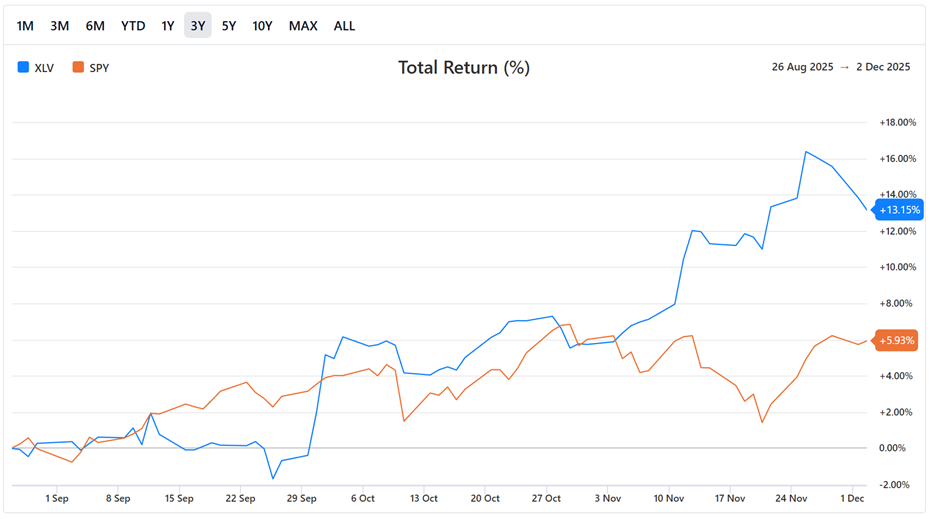Switch to the 3M range
This screenshot has height=519, width=936.
60,26
